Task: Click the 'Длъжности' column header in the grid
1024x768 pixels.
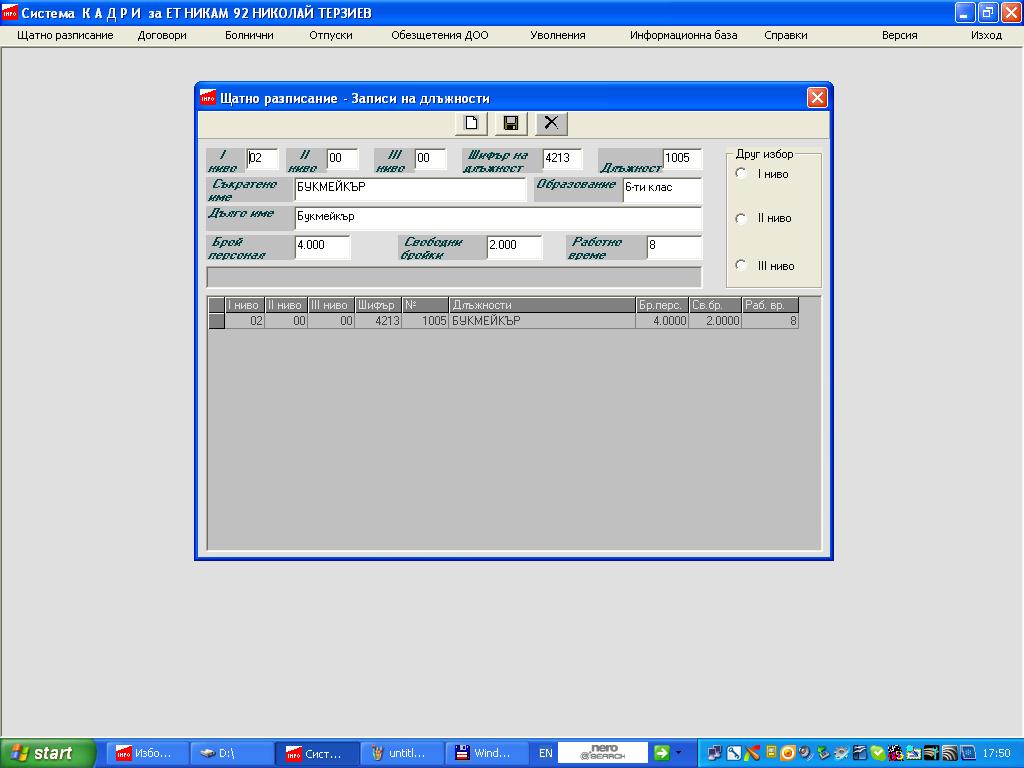Action: coord(541,305)
